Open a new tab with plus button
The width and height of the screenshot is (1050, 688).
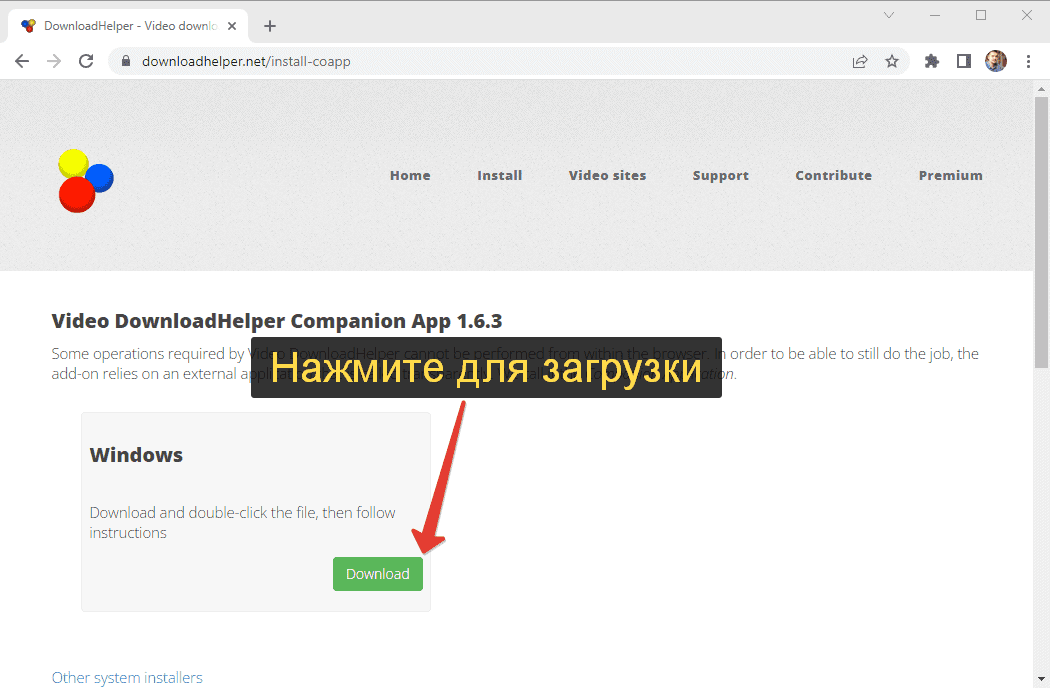[x=270, y=26]
